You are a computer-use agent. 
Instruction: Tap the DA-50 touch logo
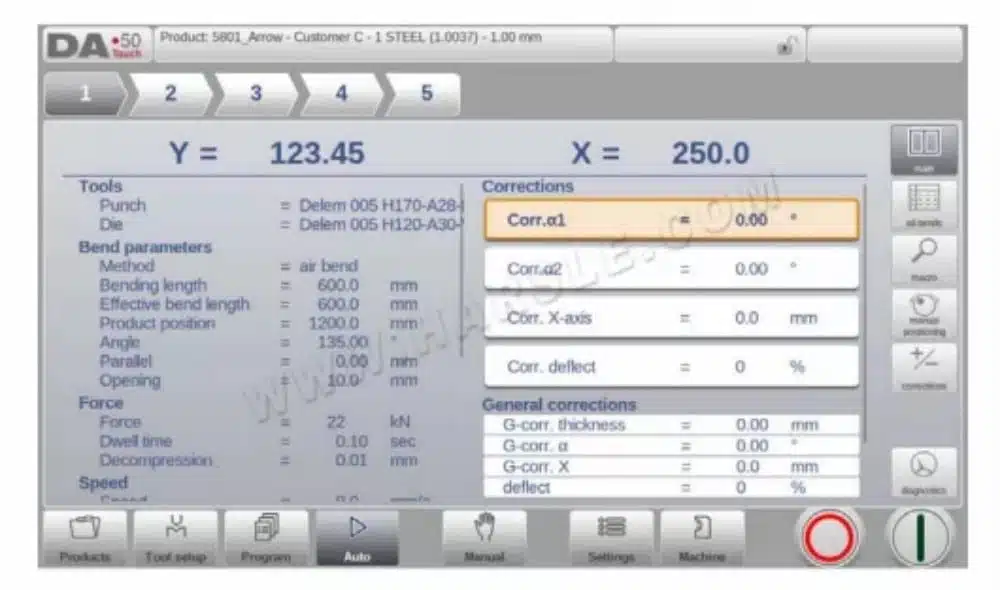pyautogui.click(x=96, y=45)
